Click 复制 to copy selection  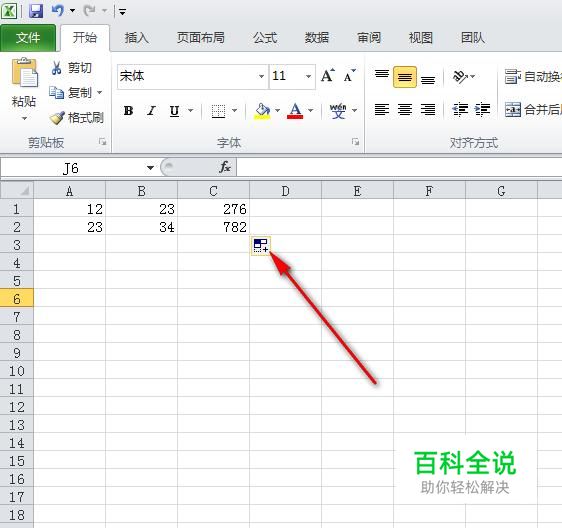tap(71, 93)
